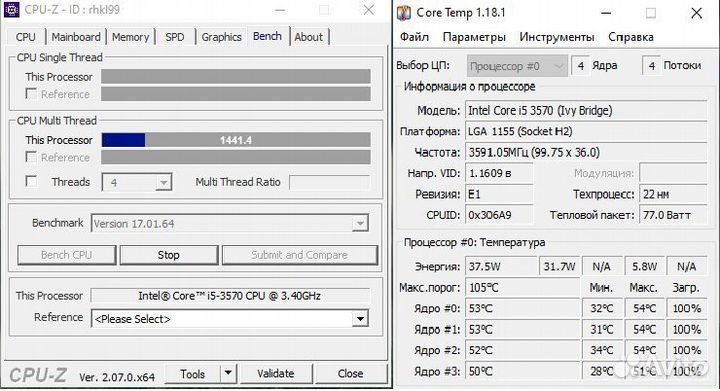Open the Graphics tab
720x391 pixels.
point(221,37)
